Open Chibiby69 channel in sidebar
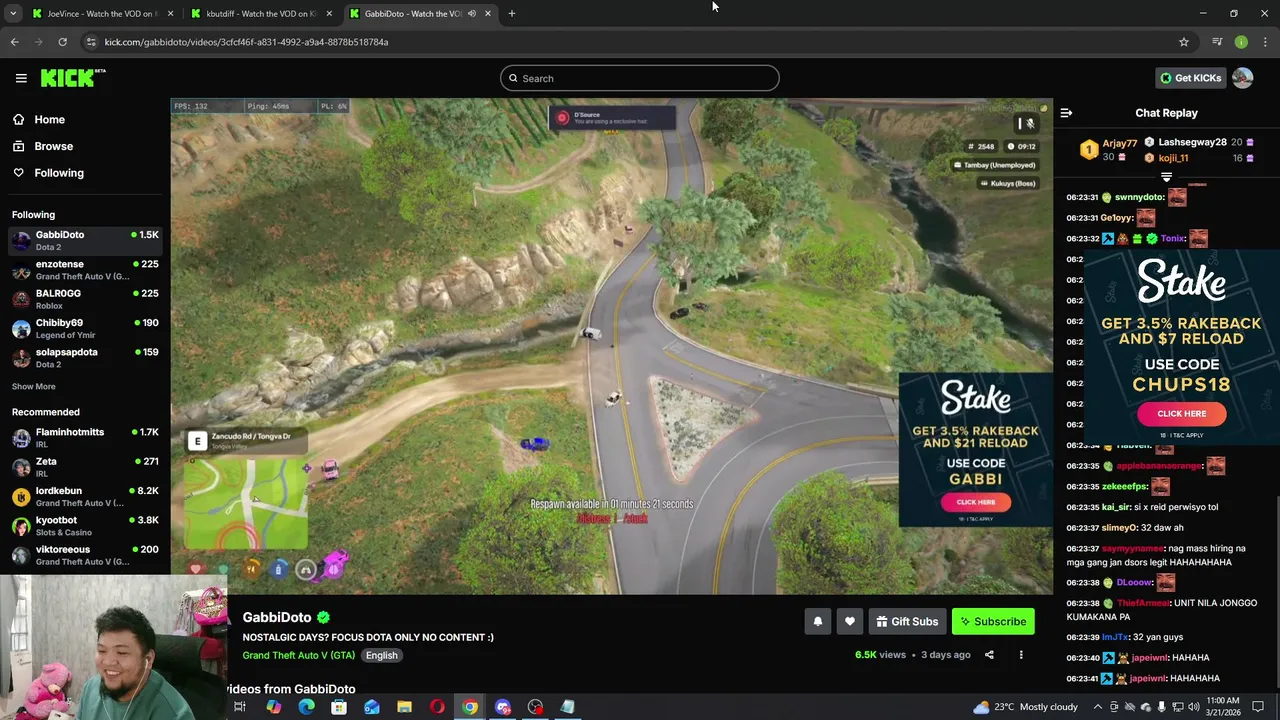Screen dimensions: 1280x720 point(85,328)
